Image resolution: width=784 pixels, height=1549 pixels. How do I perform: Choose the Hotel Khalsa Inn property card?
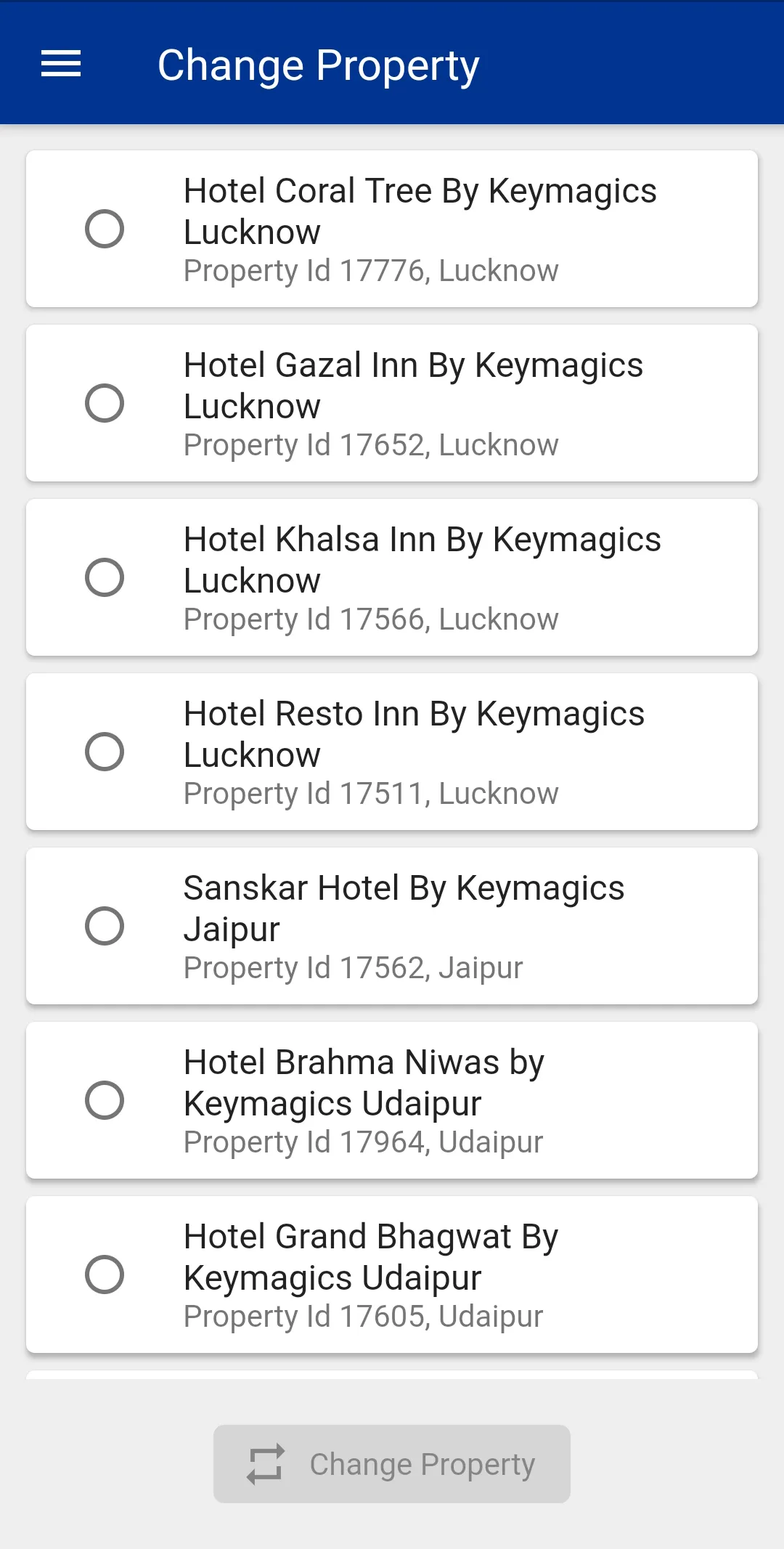tap(392, 577)
